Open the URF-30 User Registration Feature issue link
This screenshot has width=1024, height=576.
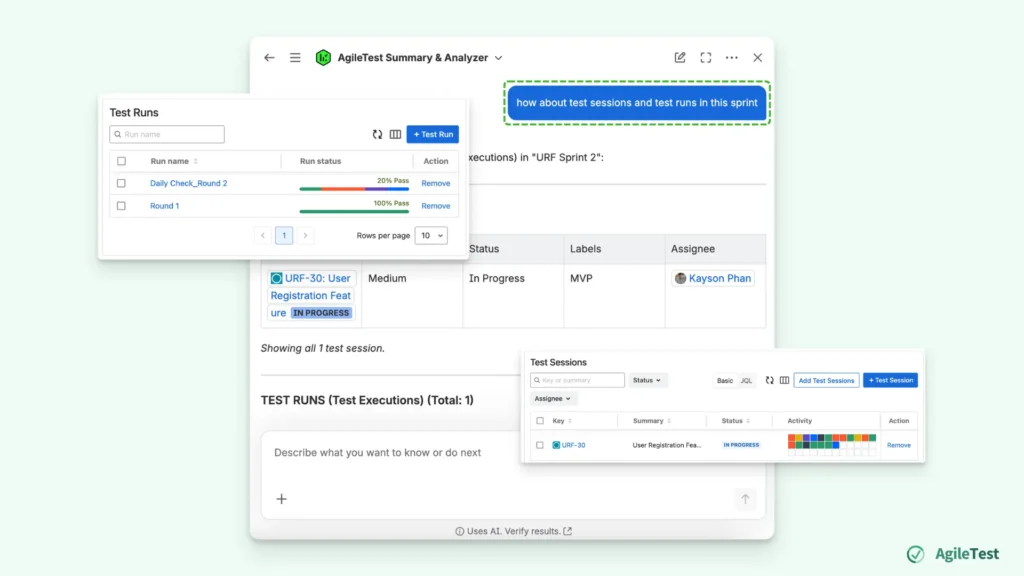311,295
